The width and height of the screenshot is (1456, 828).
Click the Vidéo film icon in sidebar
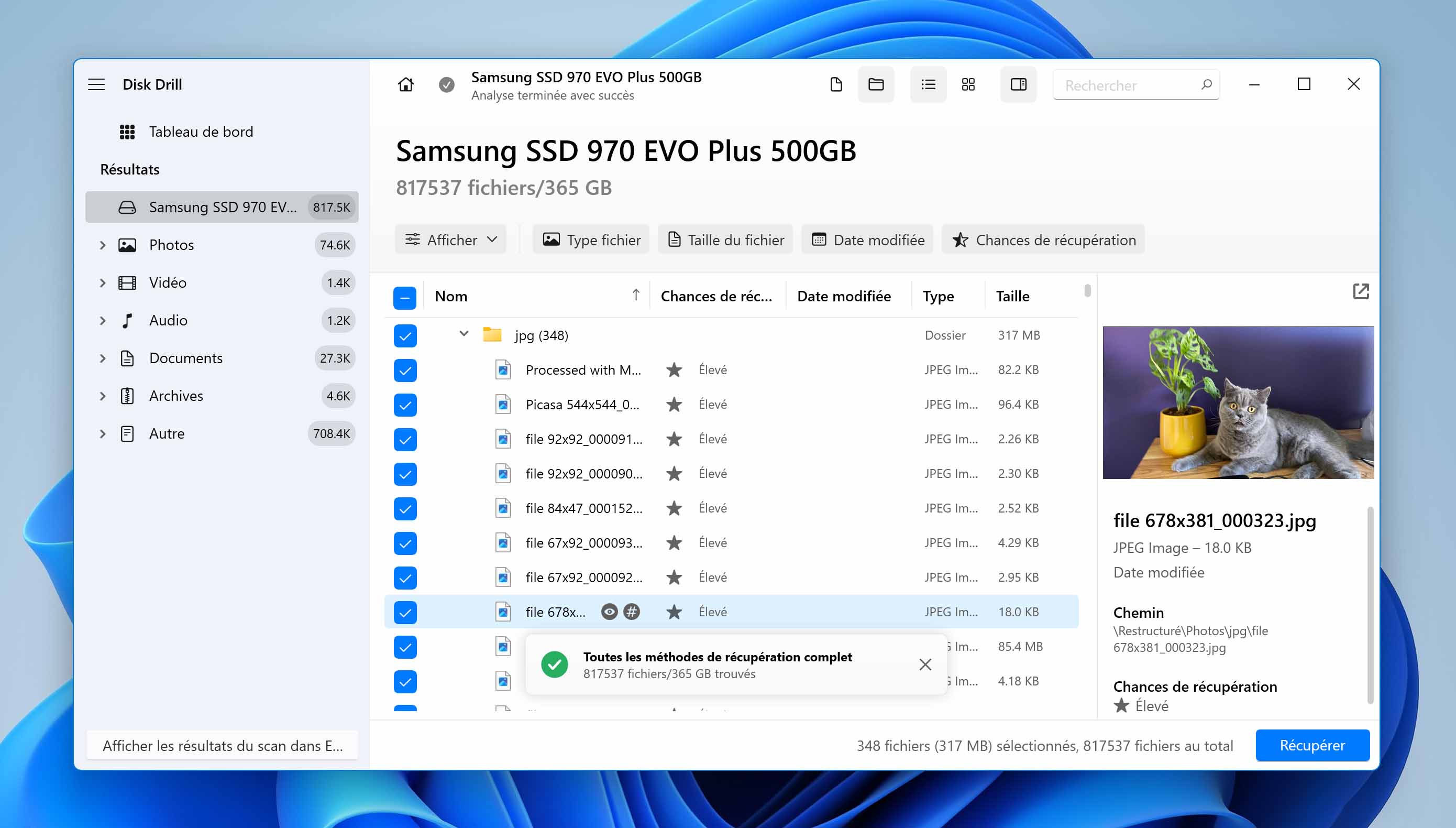[x=127, y=282]
